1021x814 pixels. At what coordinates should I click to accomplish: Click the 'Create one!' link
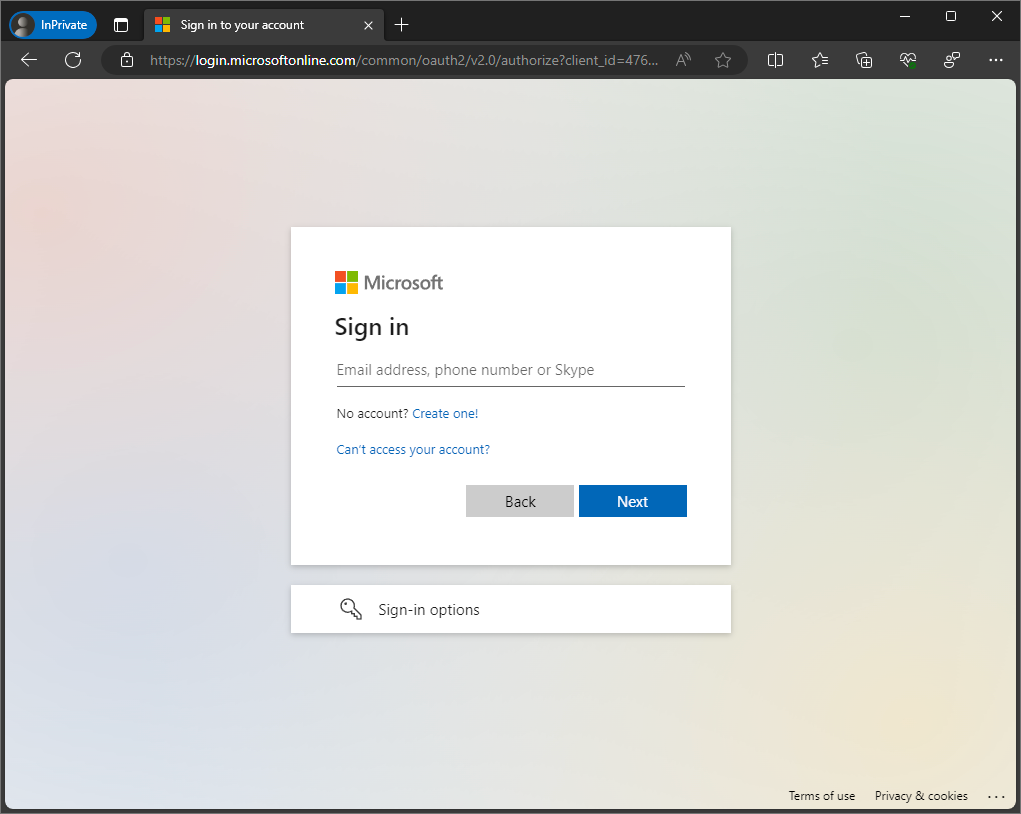(x=445, y=413)
